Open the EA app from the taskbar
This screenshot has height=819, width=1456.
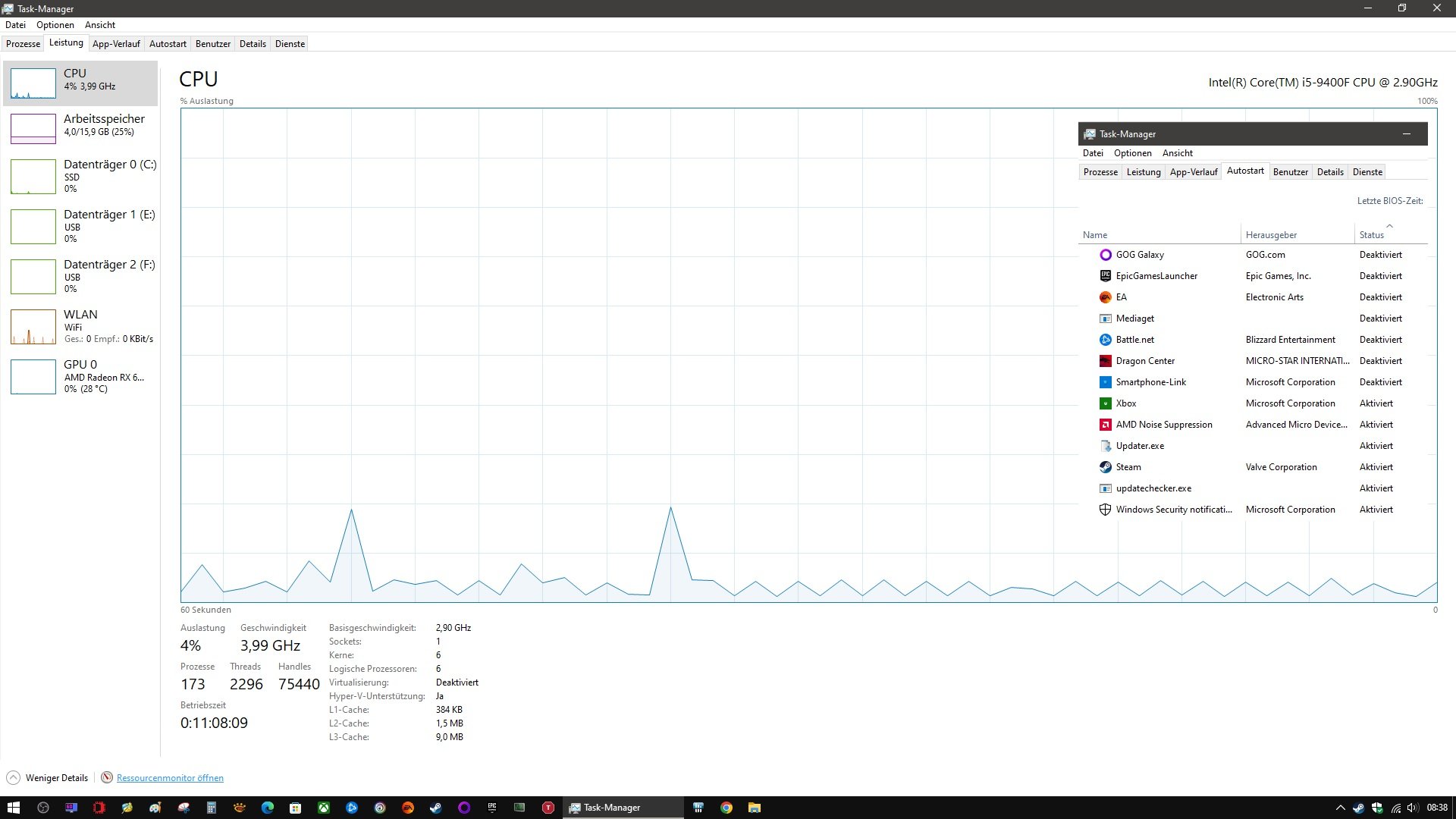click(x=408, y=808)
